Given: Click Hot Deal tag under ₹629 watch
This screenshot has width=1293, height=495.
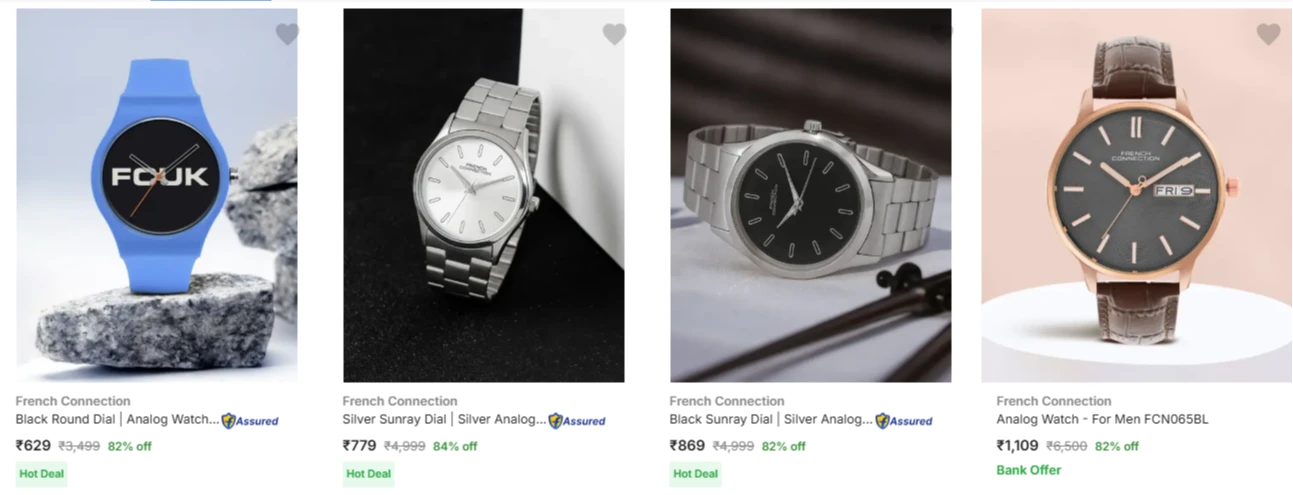Looking at the screenshot, I should click(x=41, y=473).
